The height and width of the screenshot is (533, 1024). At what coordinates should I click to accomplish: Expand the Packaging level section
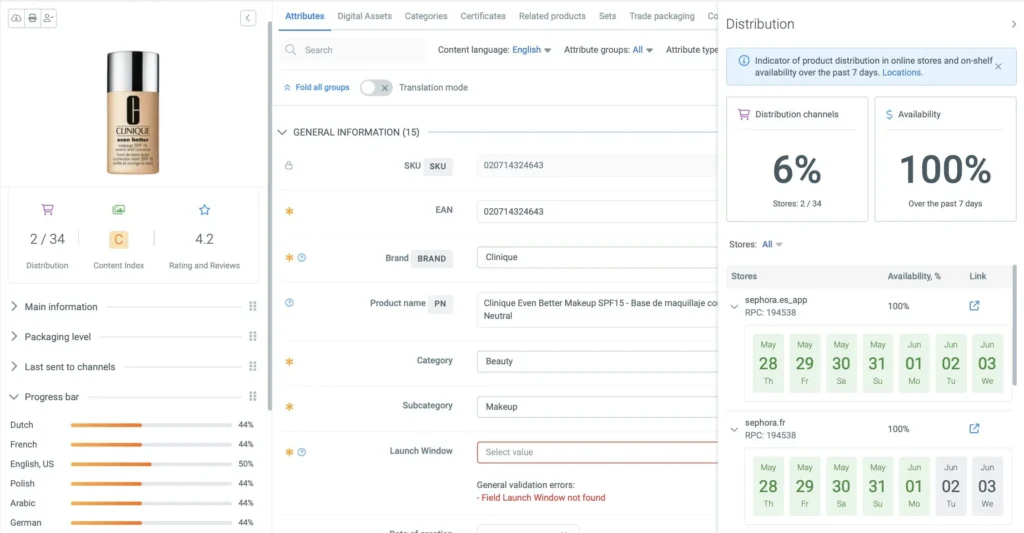pyautogui.click(x=14, y=336)
